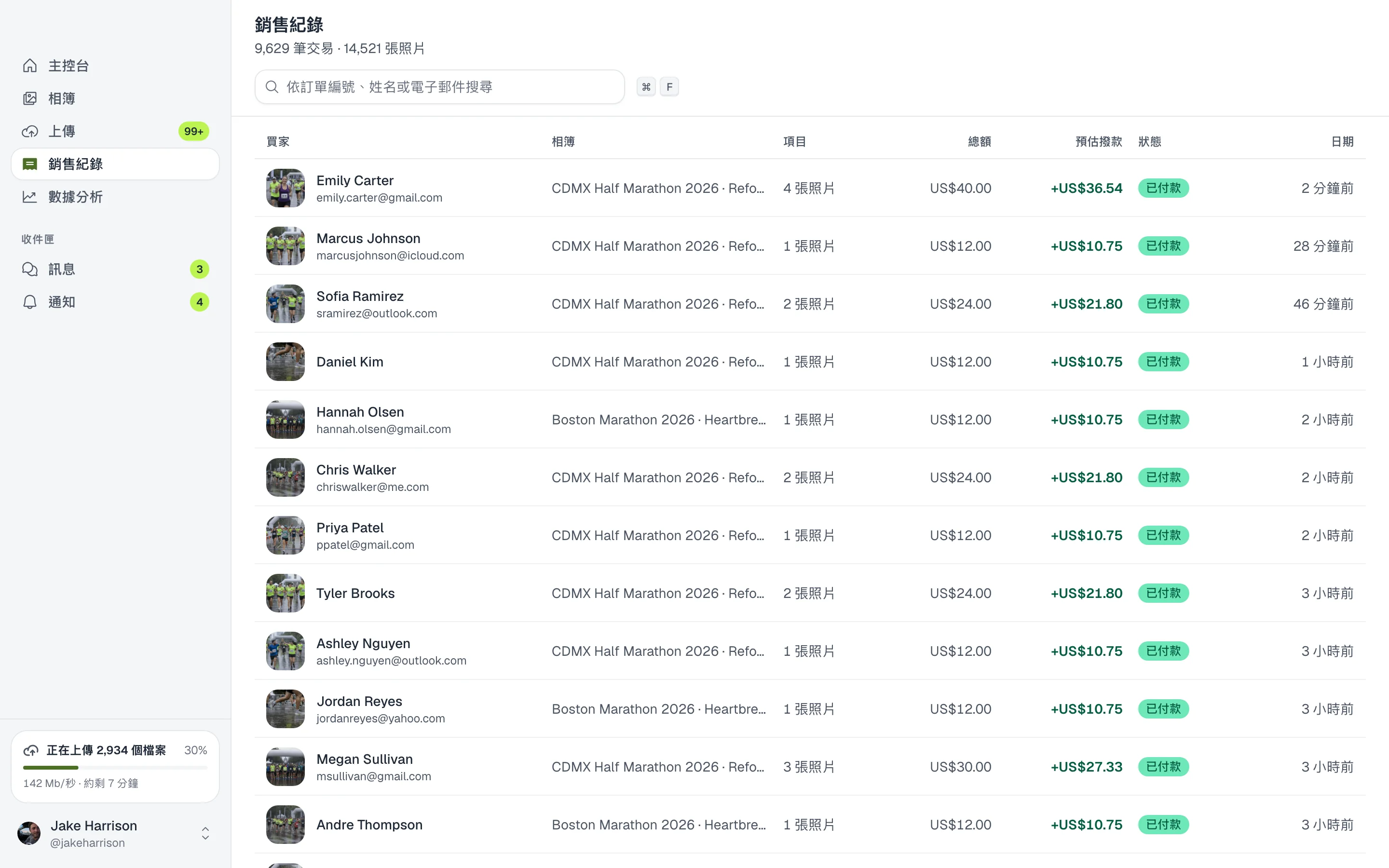Click the Priya Patel buyer name

coord(350,528)
